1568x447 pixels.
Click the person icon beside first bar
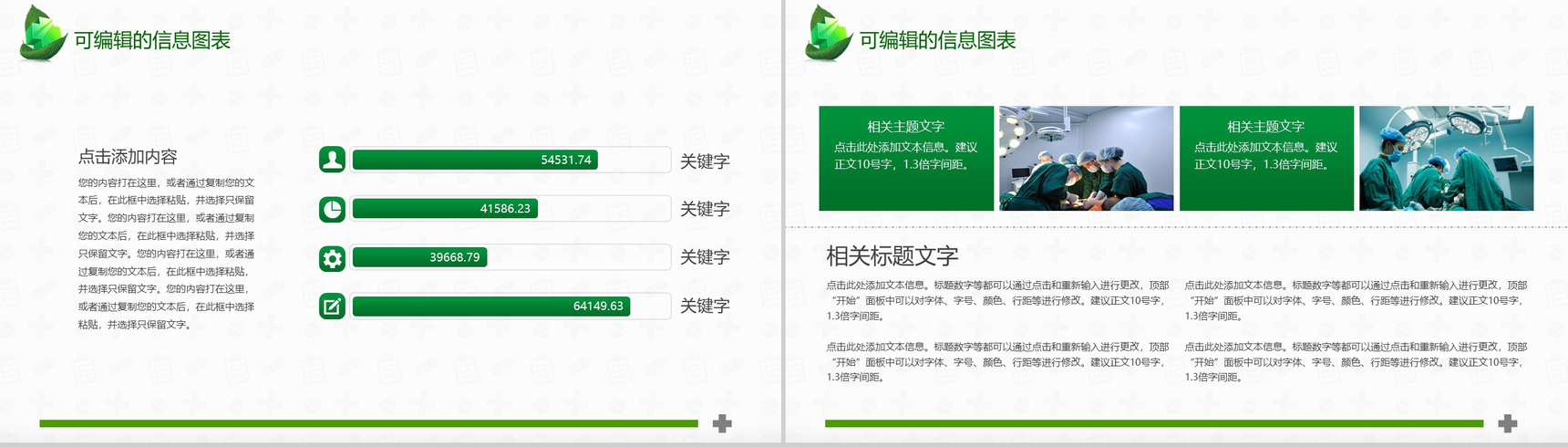[x=332, y=160]
